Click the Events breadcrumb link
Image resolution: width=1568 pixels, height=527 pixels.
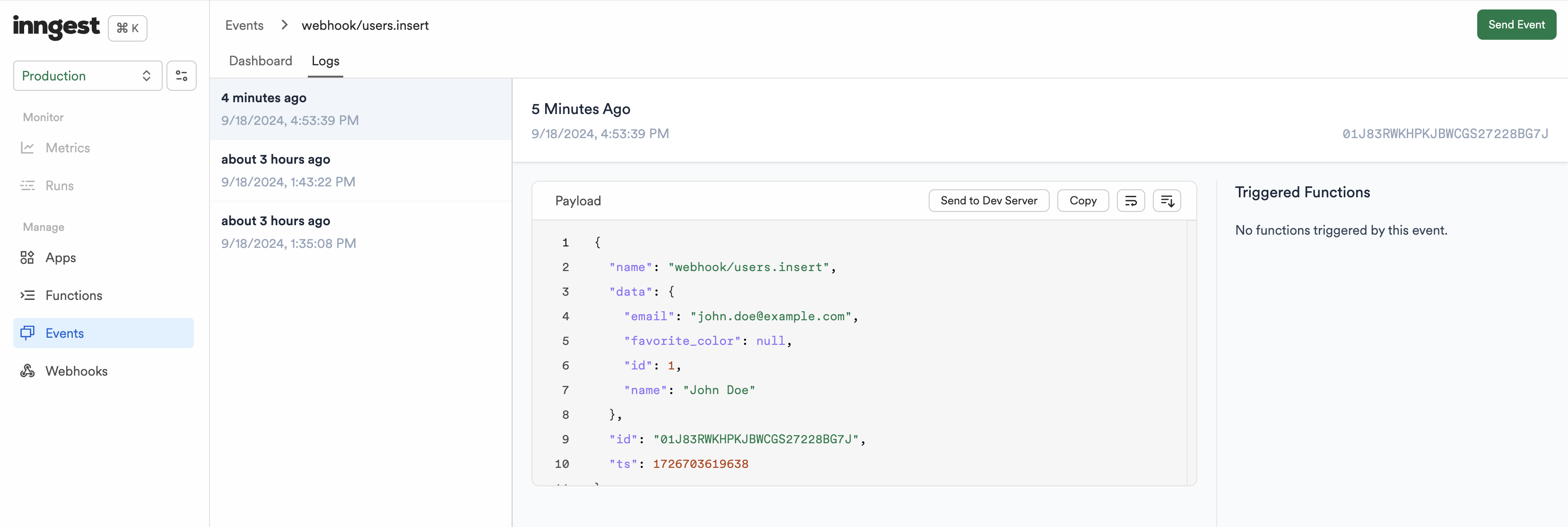(x=244, y=25)
